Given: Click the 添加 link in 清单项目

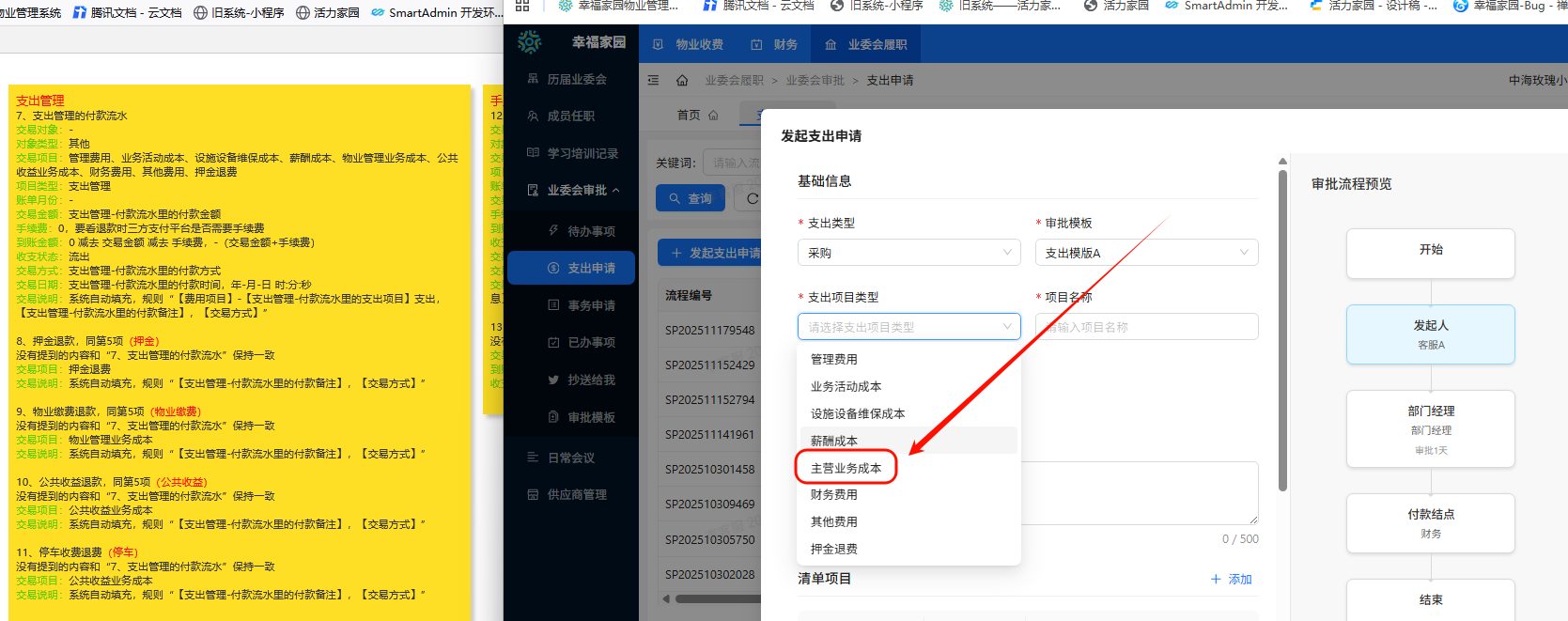Looking at the screenshot, I should coord(1232,579).
